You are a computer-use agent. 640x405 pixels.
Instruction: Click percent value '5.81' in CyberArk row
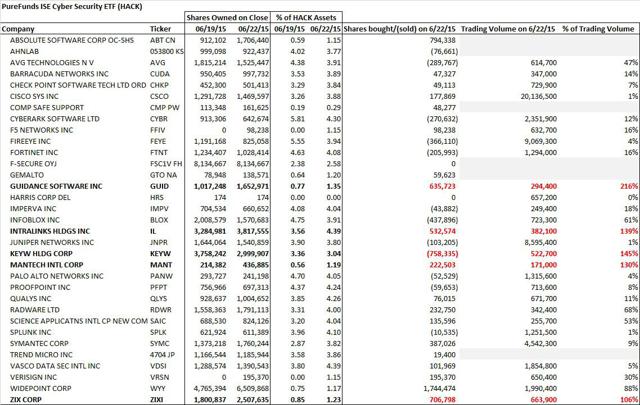click(x=298, y=119)
